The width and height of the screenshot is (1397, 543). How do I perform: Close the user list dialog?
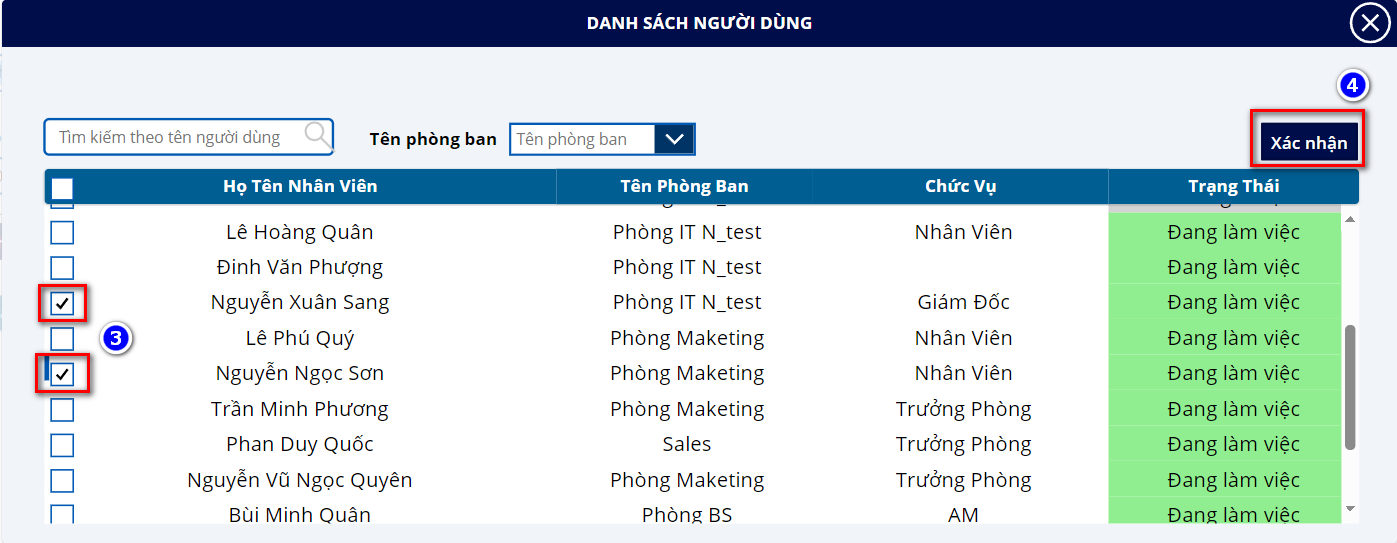(1369, 23)
